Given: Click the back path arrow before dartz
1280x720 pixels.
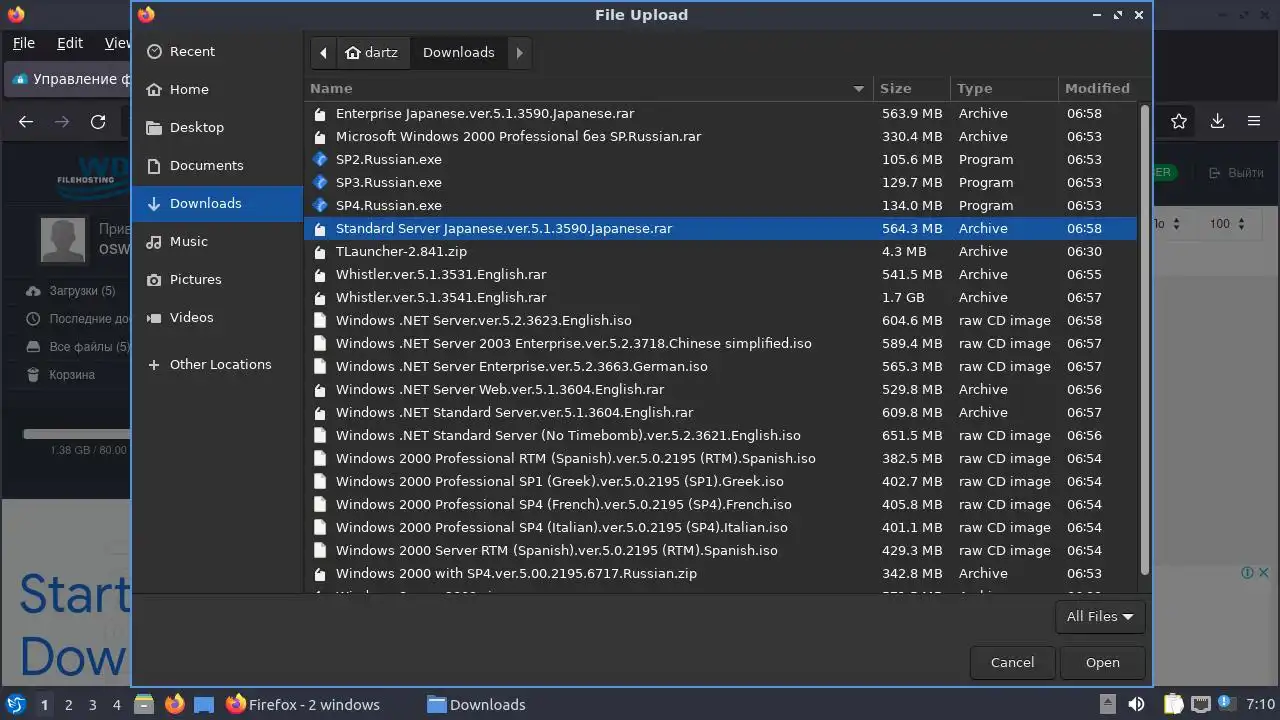Looking at the screenshot, I should click(x=322, y=52).
